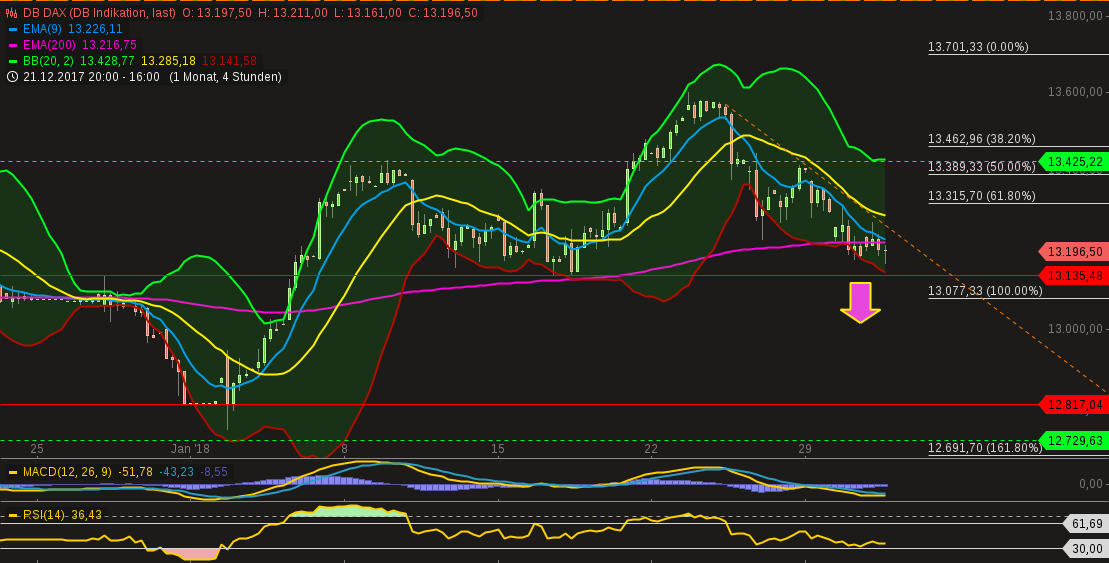
Task: Click the date axis label 29
Action: point(805,449)
